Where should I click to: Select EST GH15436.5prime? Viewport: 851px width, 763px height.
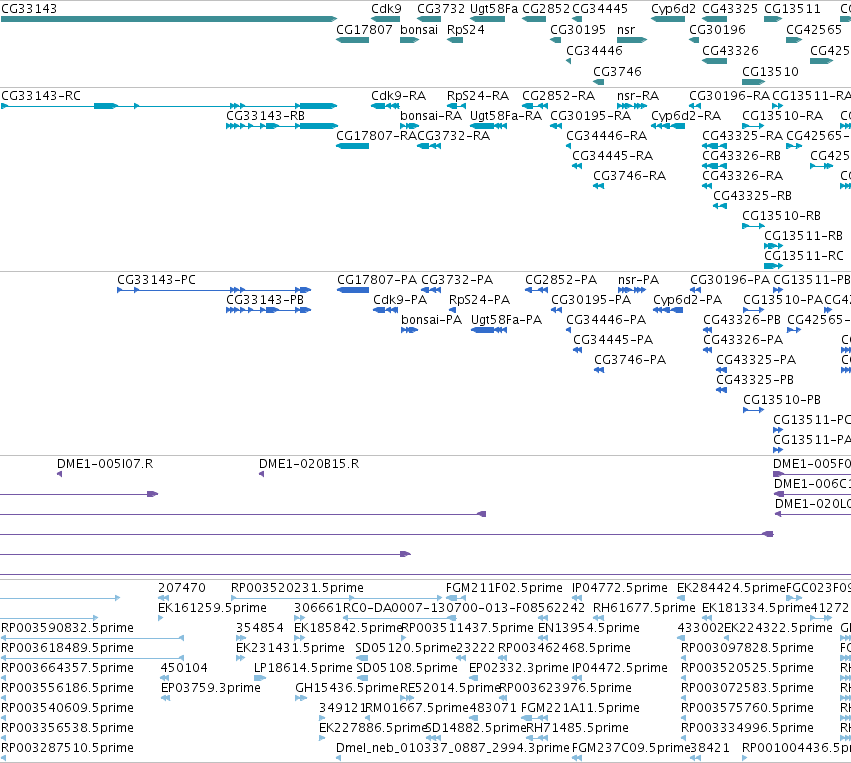347,689
